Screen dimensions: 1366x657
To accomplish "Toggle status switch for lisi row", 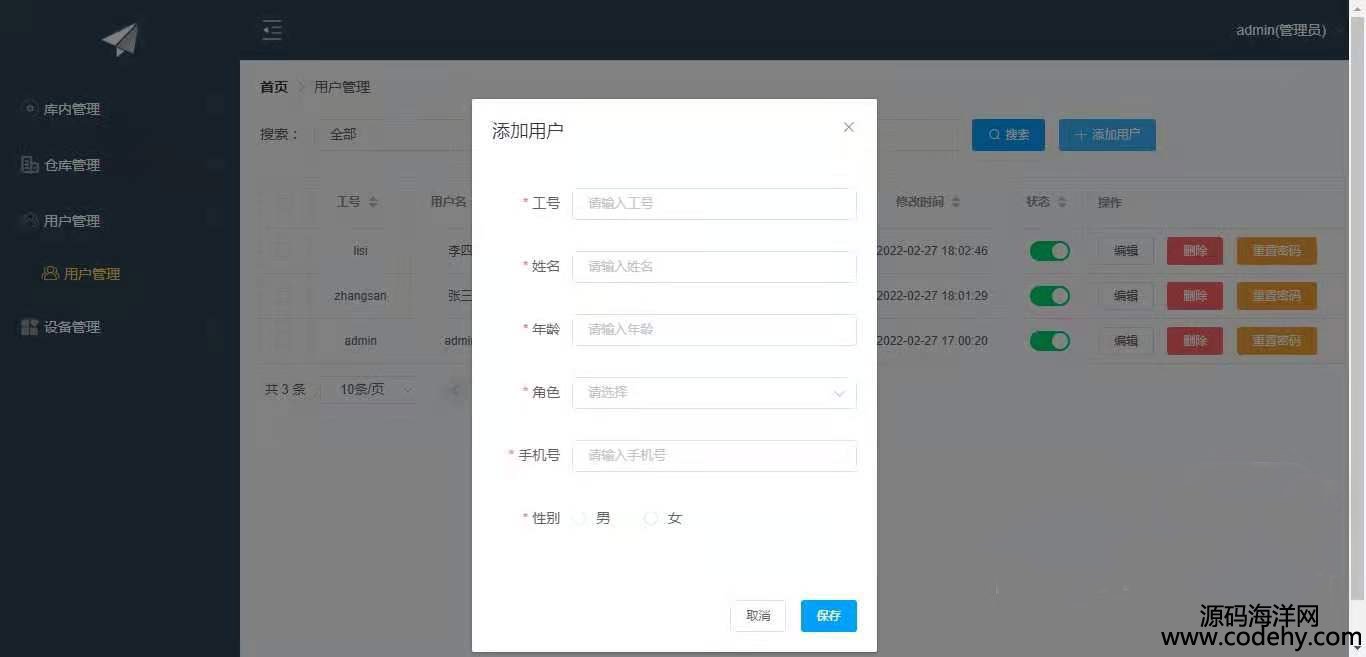I will [1050, 251].
